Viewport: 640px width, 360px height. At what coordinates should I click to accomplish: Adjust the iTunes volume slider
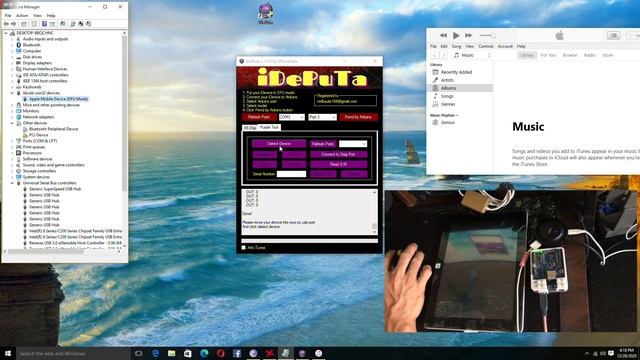tap(487, 36)
